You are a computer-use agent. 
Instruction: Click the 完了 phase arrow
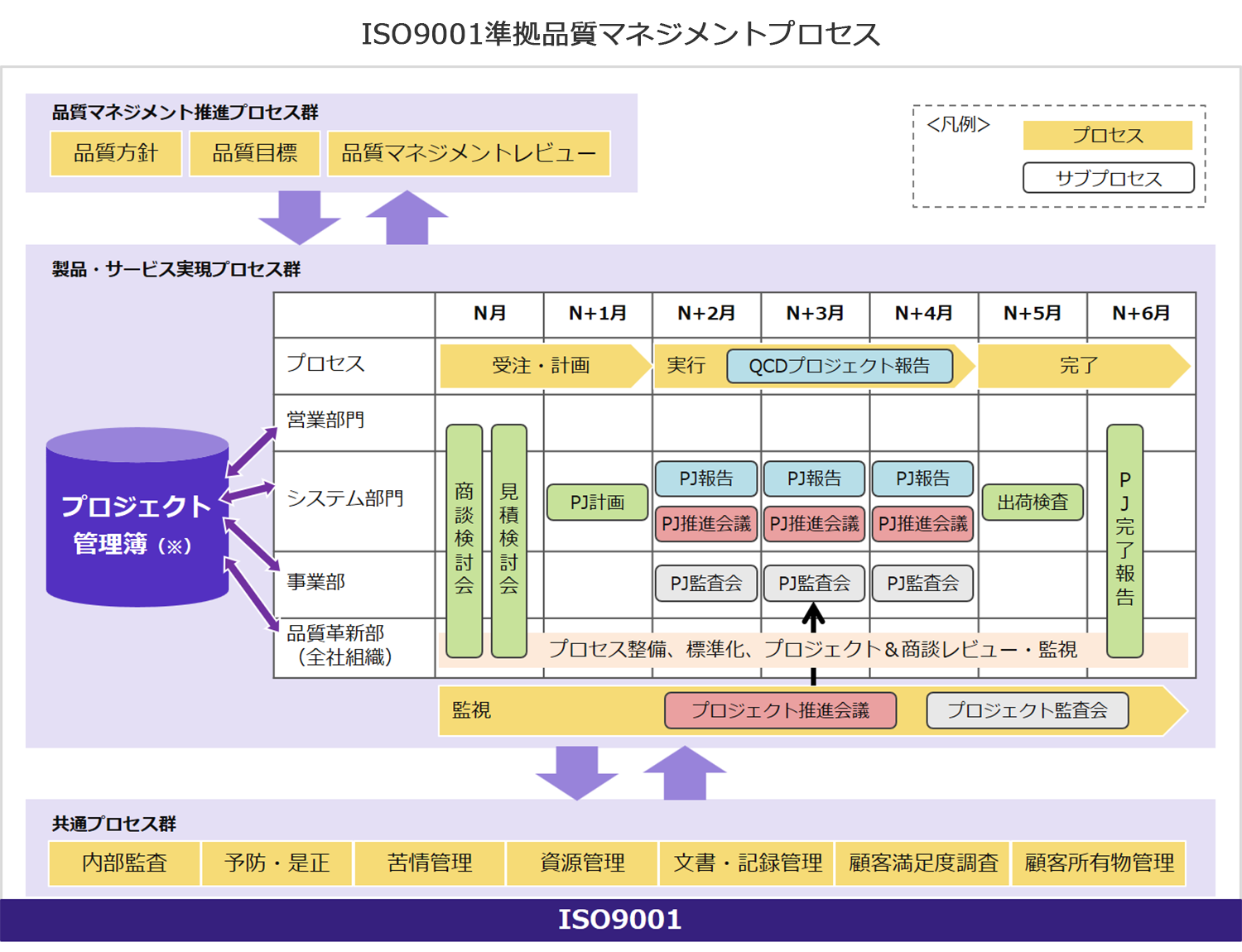[x=1083, y=366]
